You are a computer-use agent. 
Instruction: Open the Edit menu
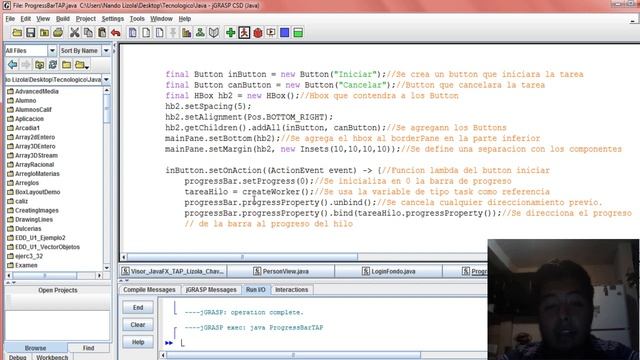(x=25, y=19)
